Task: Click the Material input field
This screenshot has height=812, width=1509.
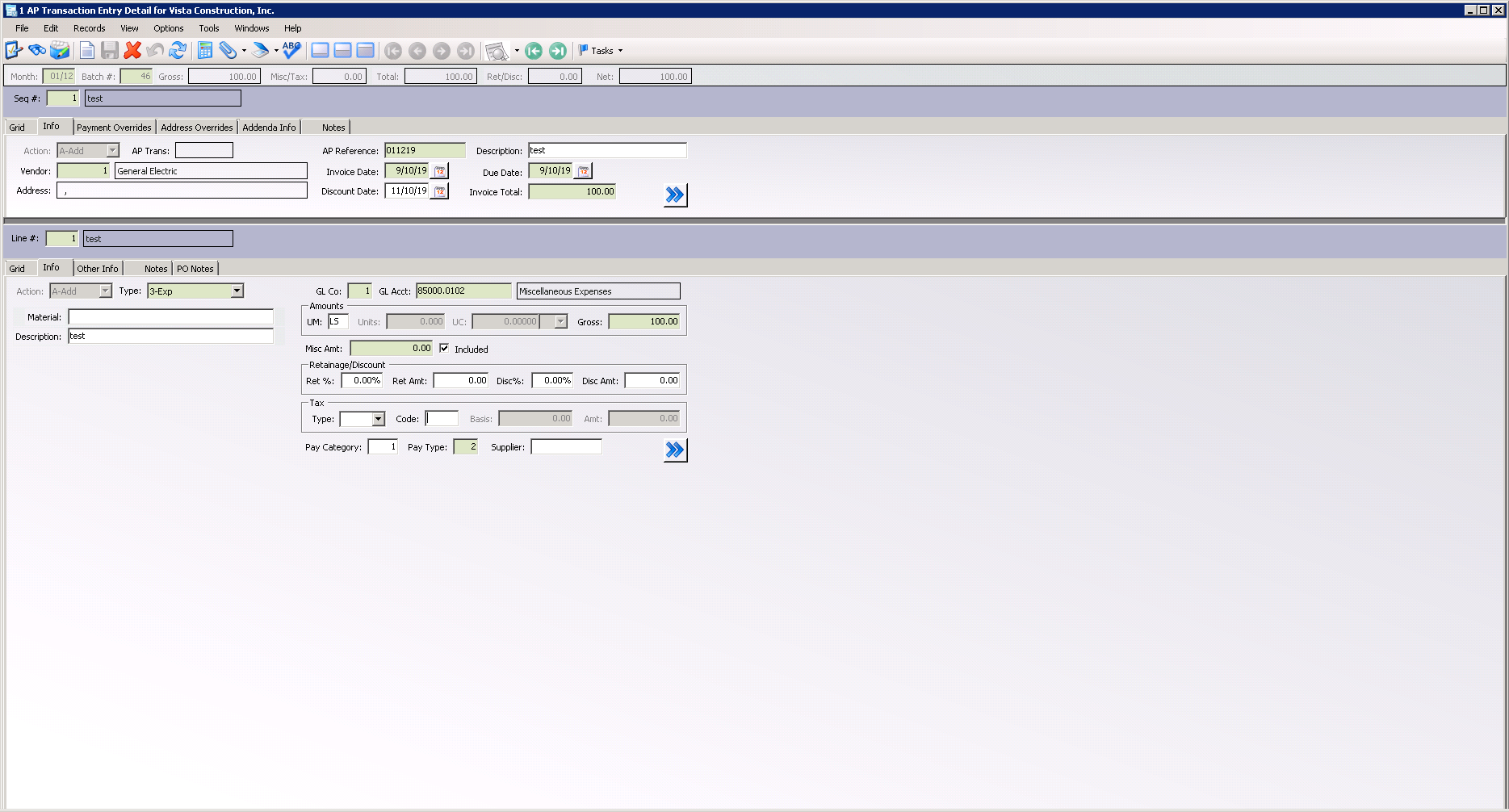Action: [x=171, y=317]
